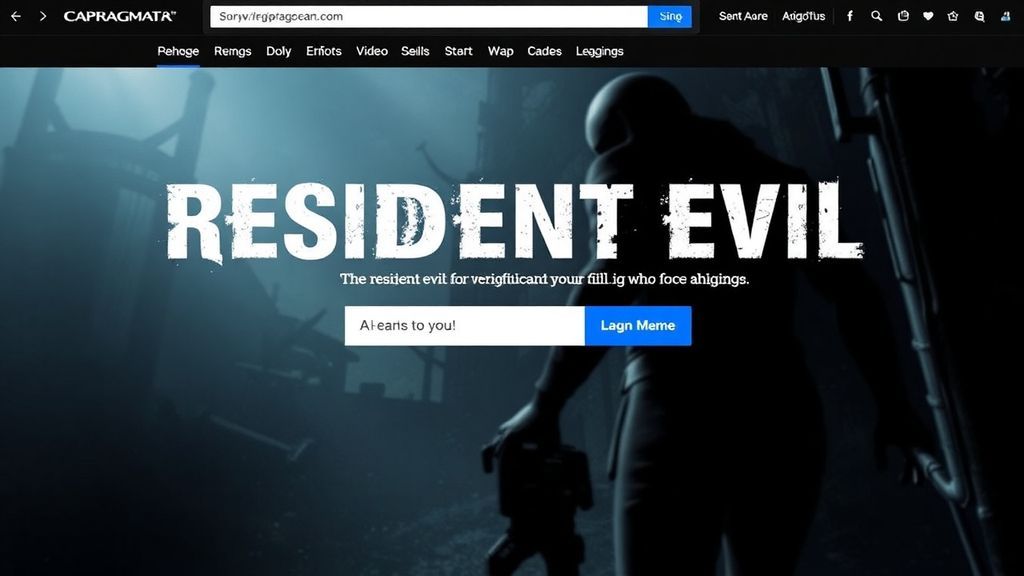Click the icon right of the star
The height and width of the screenshot is (576, 1024).
pos(979,16)
